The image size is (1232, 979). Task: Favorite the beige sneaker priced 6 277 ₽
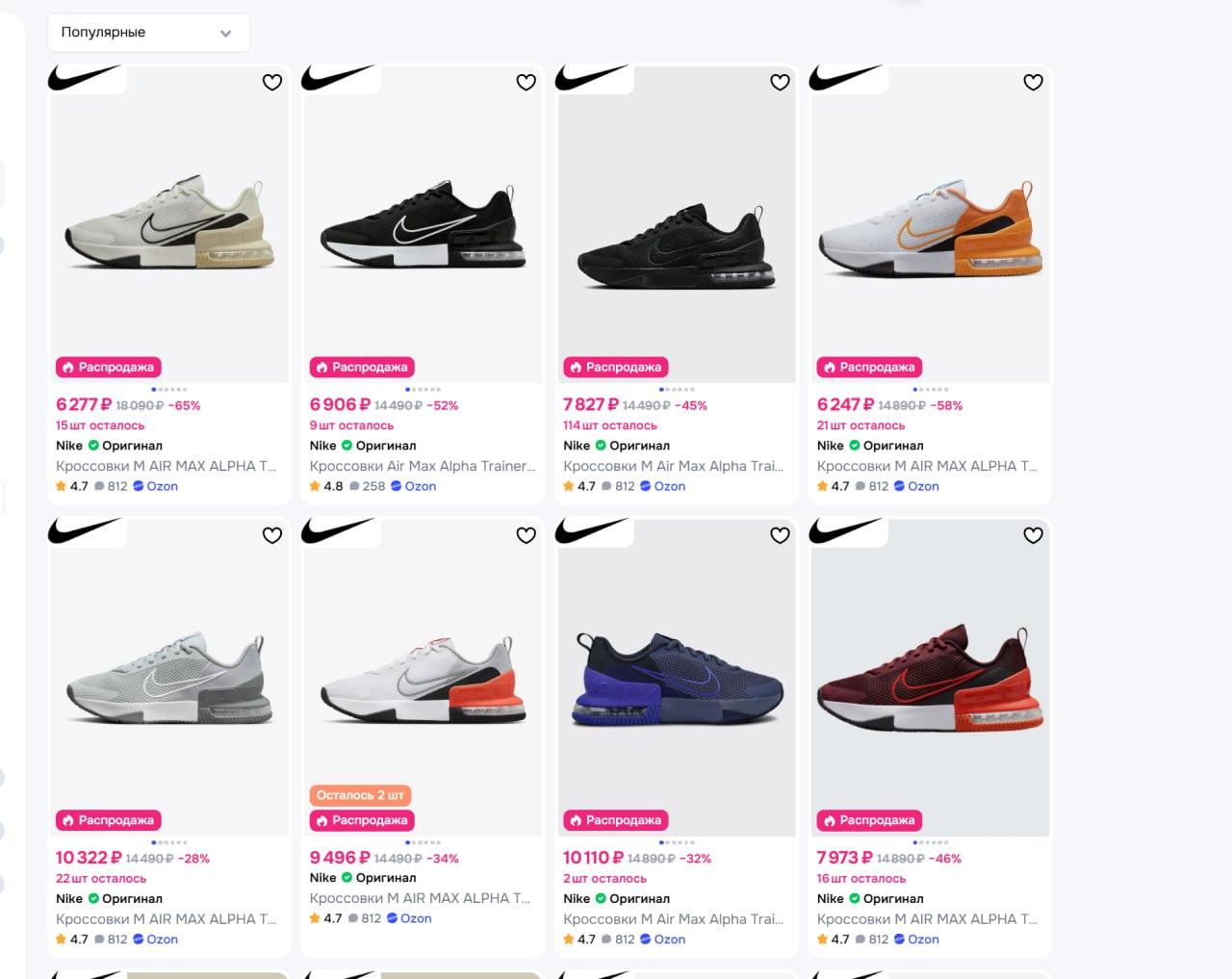pyautogui.click(x=272, y=83)
